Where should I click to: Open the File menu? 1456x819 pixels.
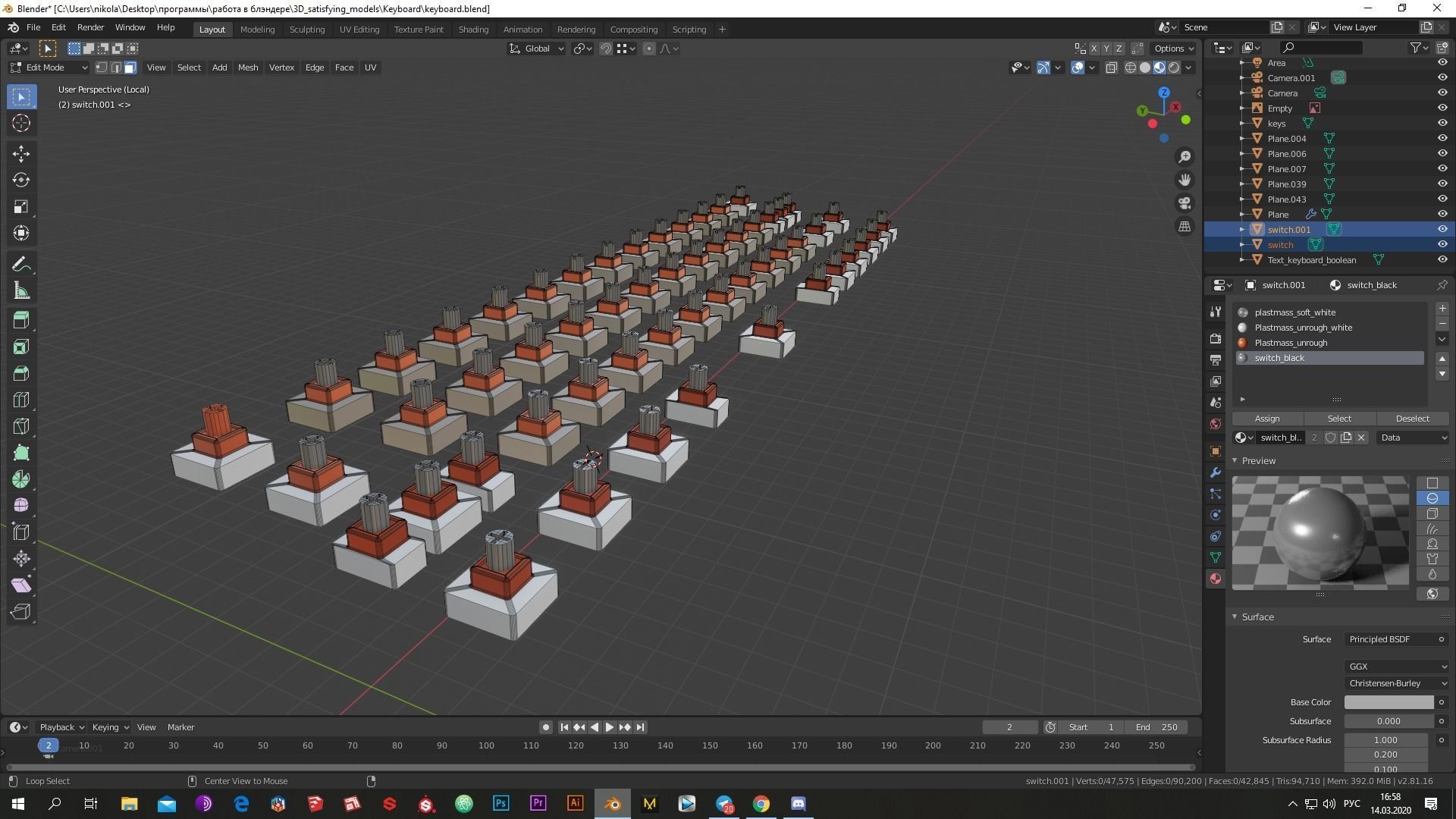[x=33, y=27]
